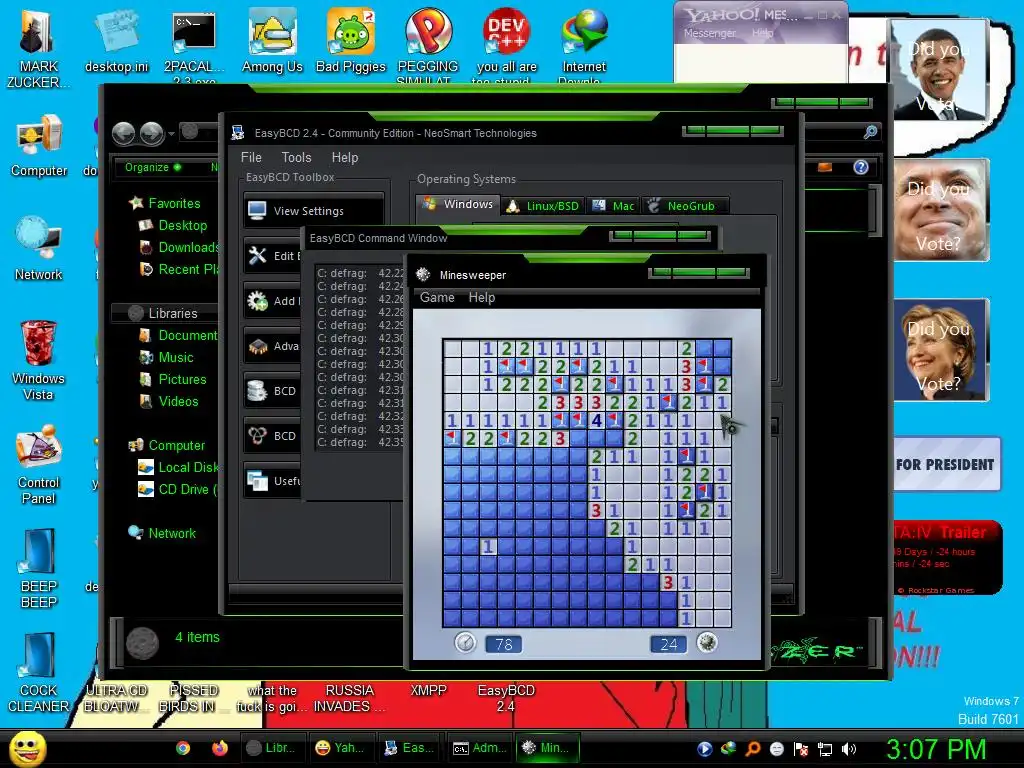
Task: Click the Explorer help question mark icon
Action: click(x=861, y=167)
